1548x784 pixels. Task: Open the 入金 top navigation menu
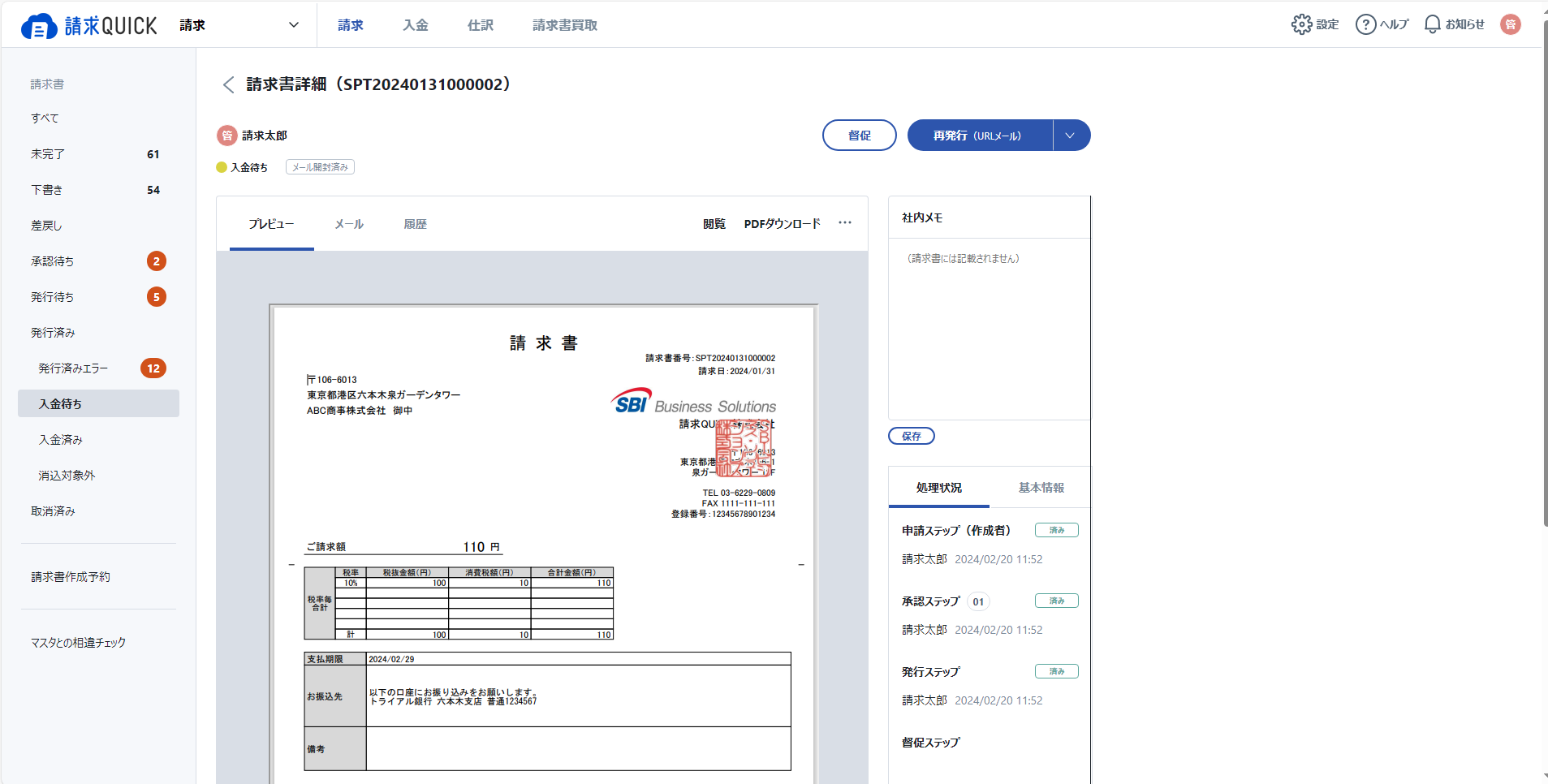(416, 25)
